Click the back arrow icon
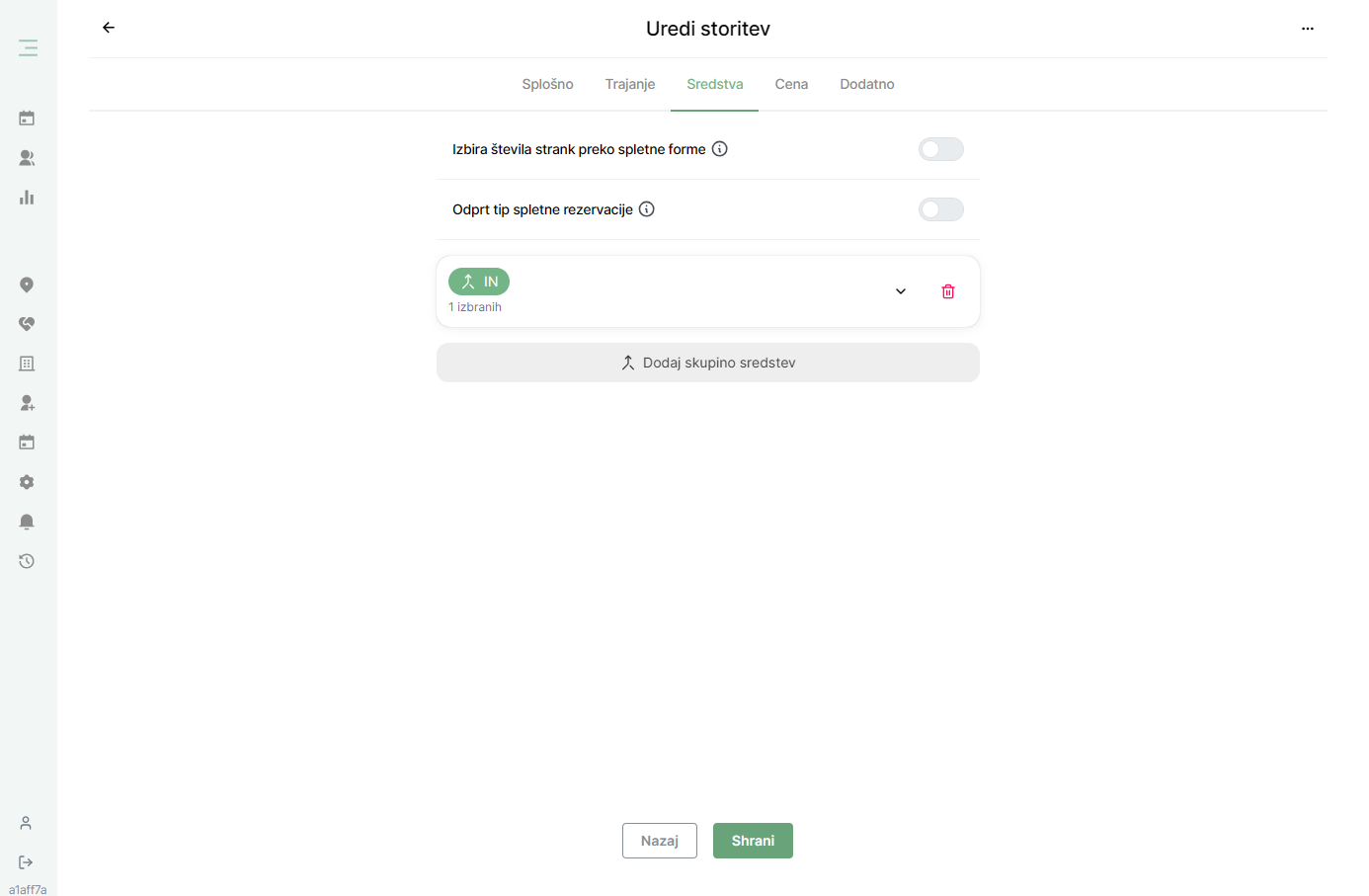The width and height of the screenshot is (1369, 896). 109,28
